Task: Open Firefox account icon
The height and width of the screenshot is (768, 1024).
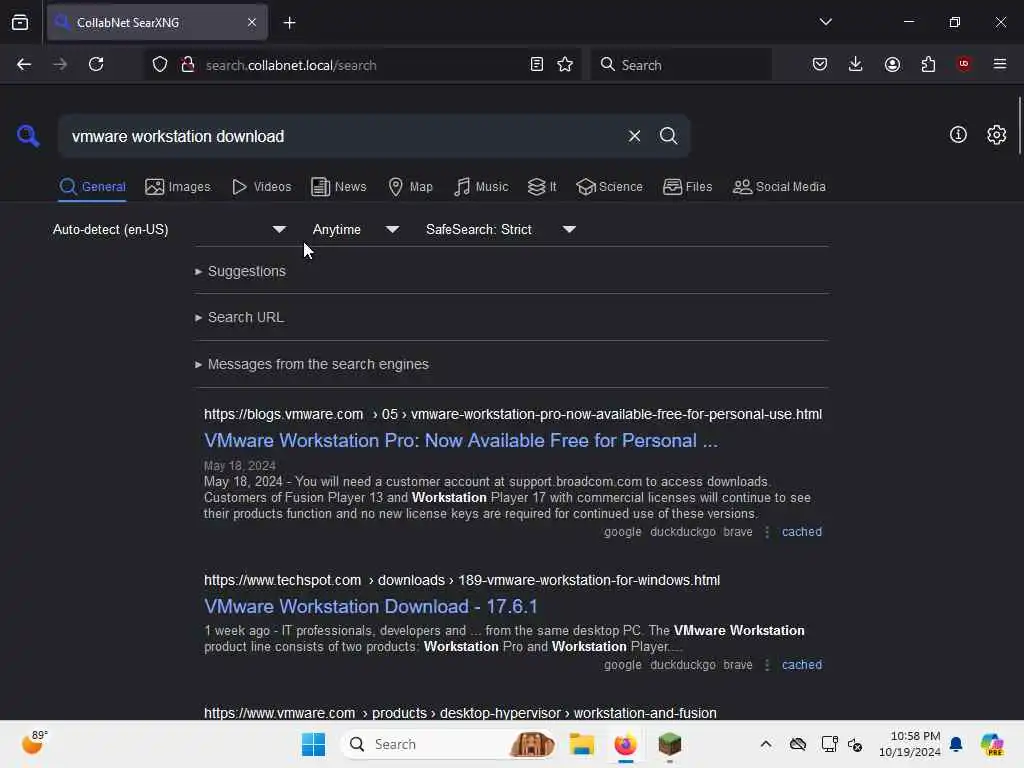Action: point(892,64)
